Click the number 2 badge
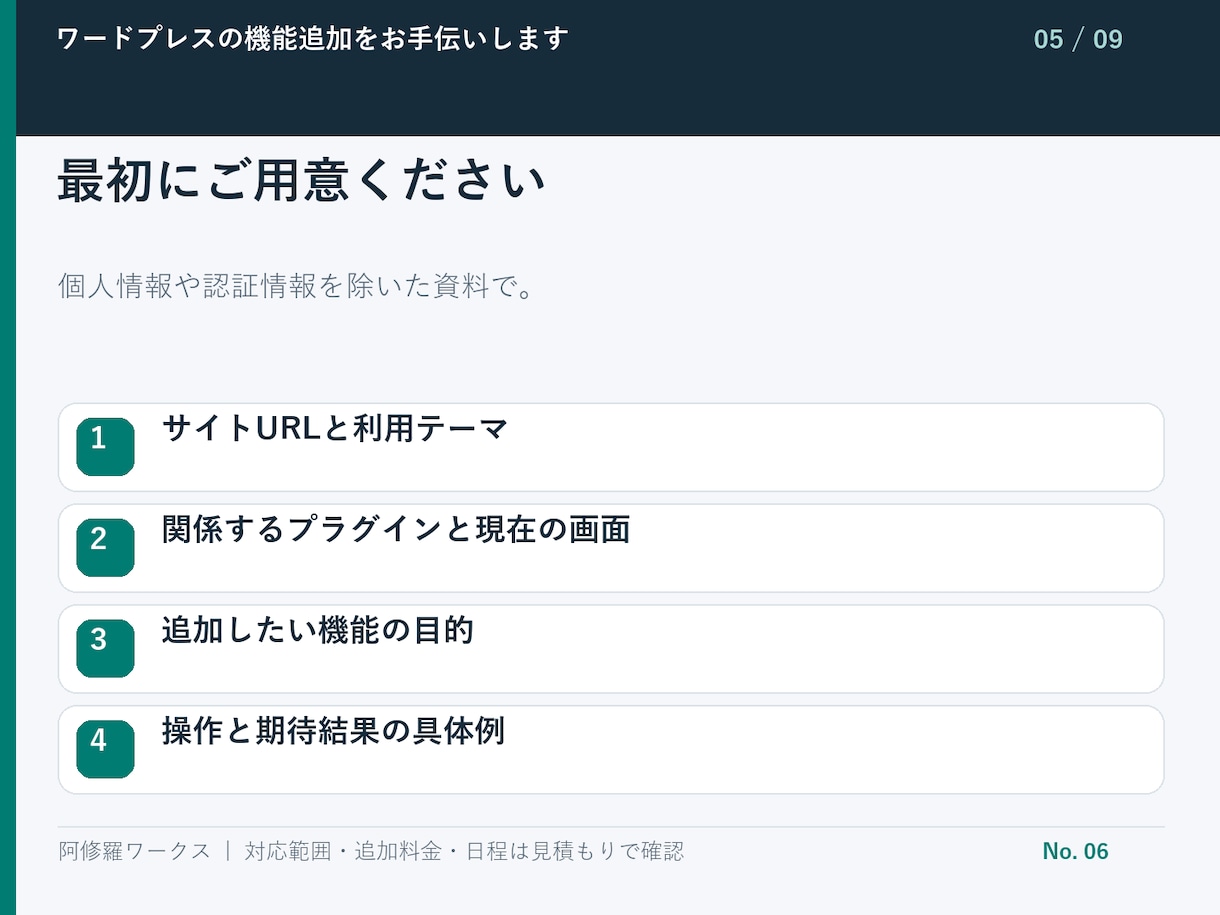 [x=105, y=548]
